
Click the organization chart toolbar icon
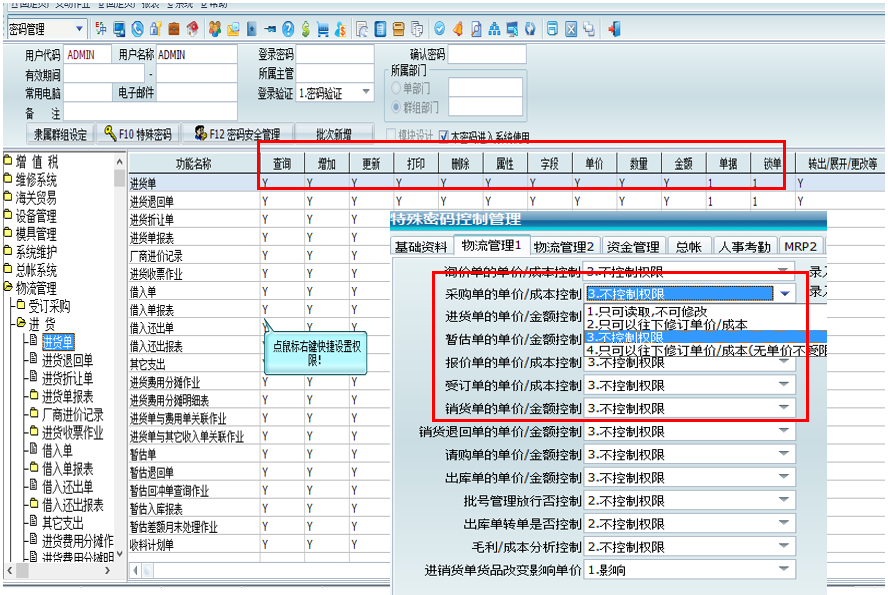(x=494, y=28)
